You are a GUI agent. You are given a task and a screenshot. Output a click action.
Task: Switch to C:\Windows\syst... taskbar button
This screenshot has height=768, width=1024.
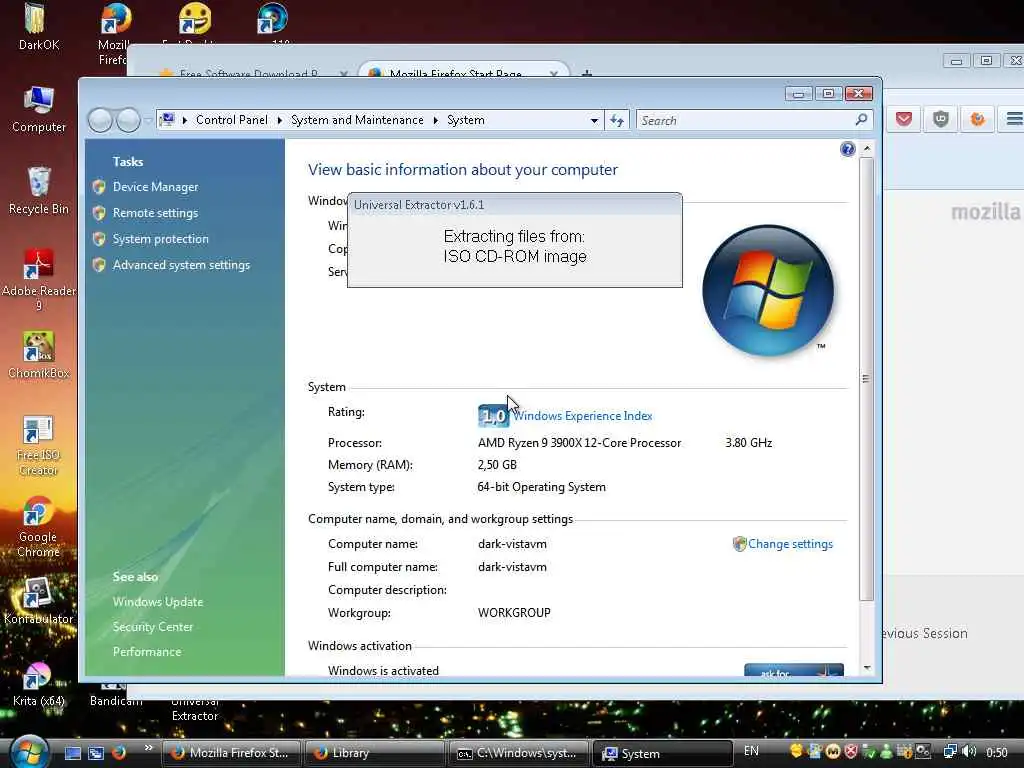[x=518, y=753]
